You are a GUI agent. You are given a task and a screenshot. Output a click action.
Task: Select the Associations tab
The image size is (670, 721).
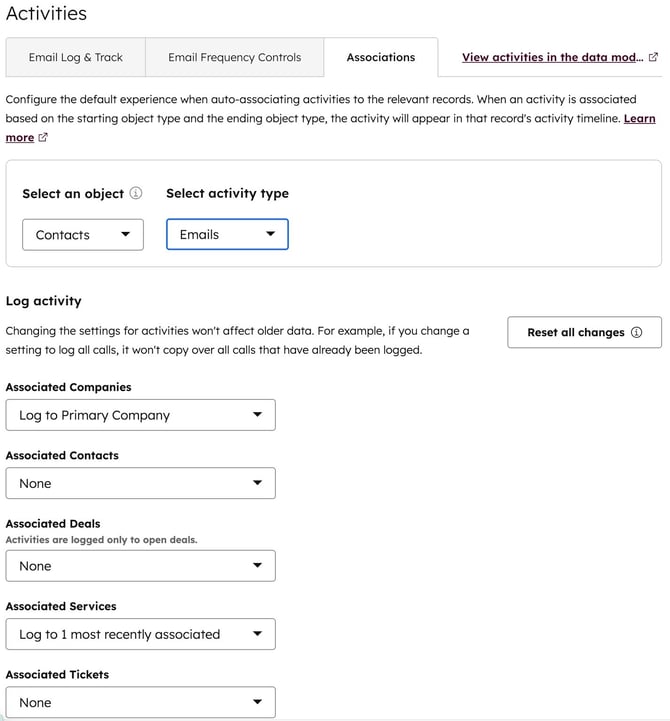point(381,58)
